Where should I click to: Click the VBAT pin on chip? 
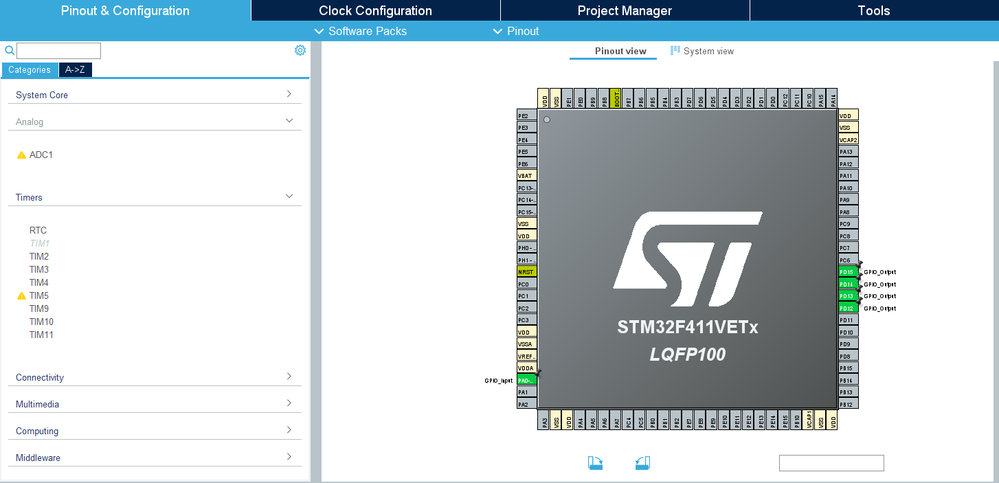[x=527, y=175]
